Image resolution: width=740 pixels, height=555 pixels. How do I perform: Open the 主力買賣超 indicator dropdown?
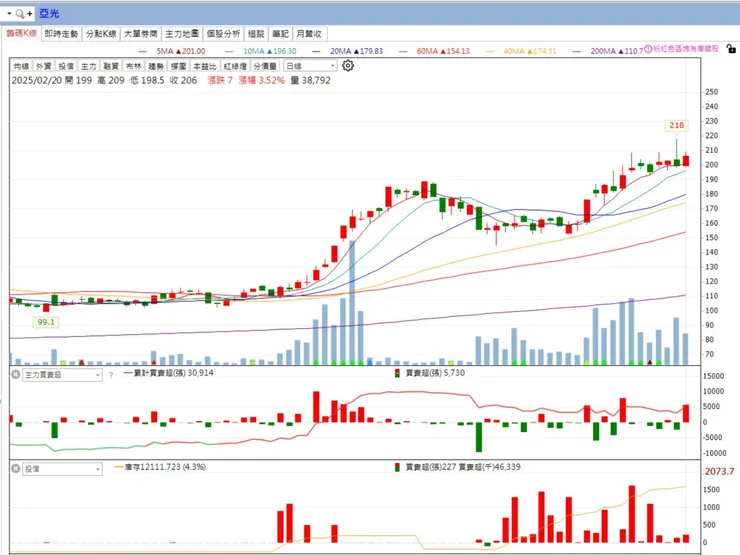tap(62, 375)
